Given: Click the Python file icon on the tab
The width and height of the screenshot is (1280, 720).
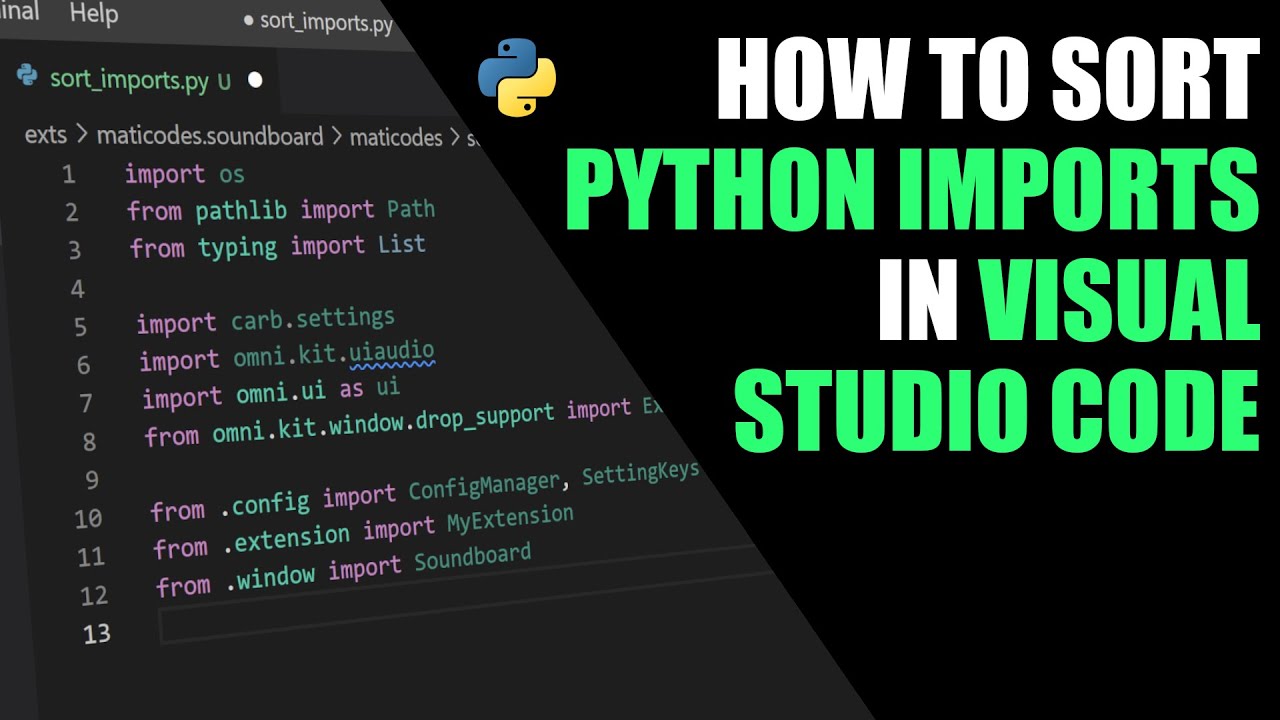Looking at the screenshot, I should 28,75.
